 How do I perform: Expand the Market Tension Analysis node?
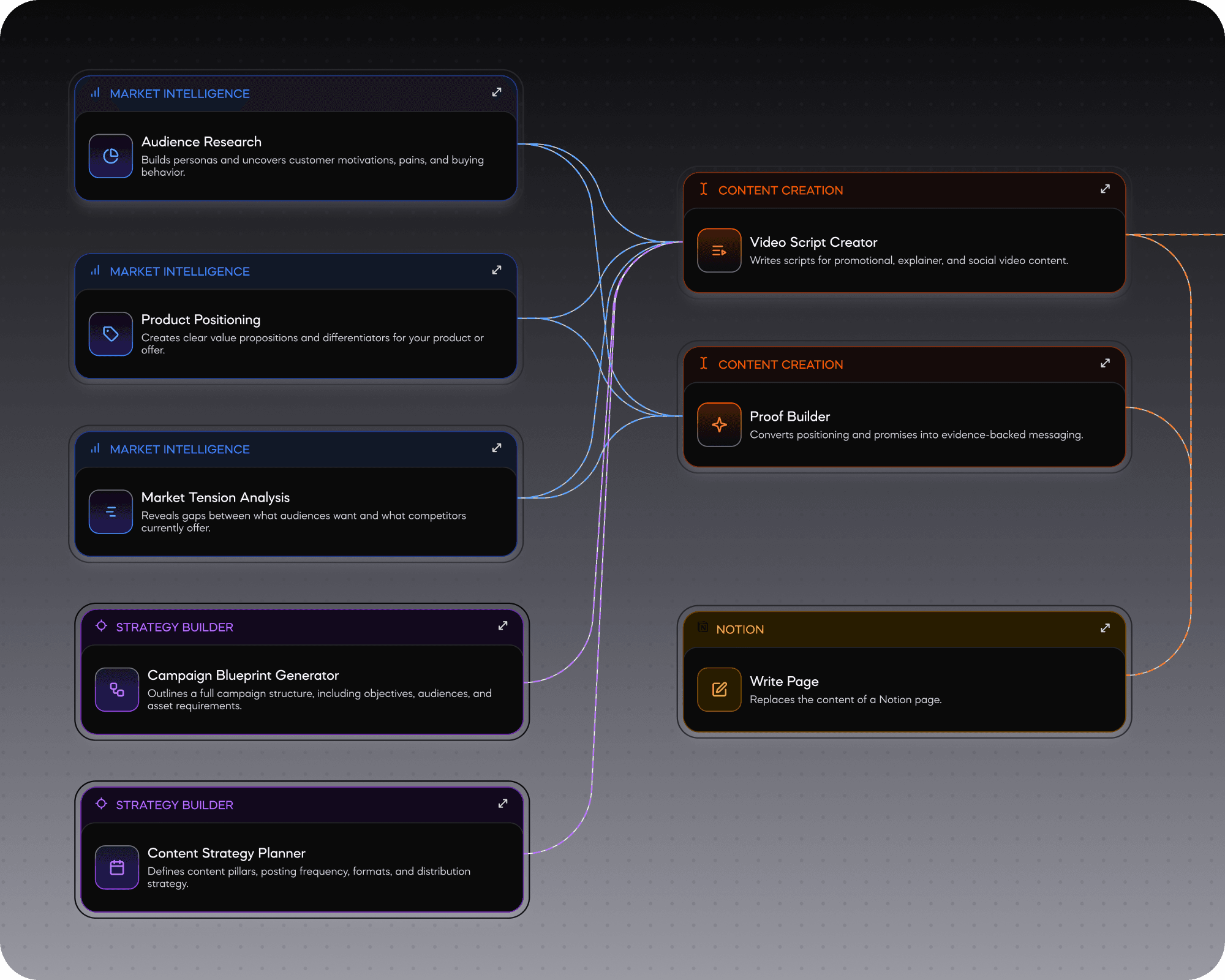click(x=497, y=448)
